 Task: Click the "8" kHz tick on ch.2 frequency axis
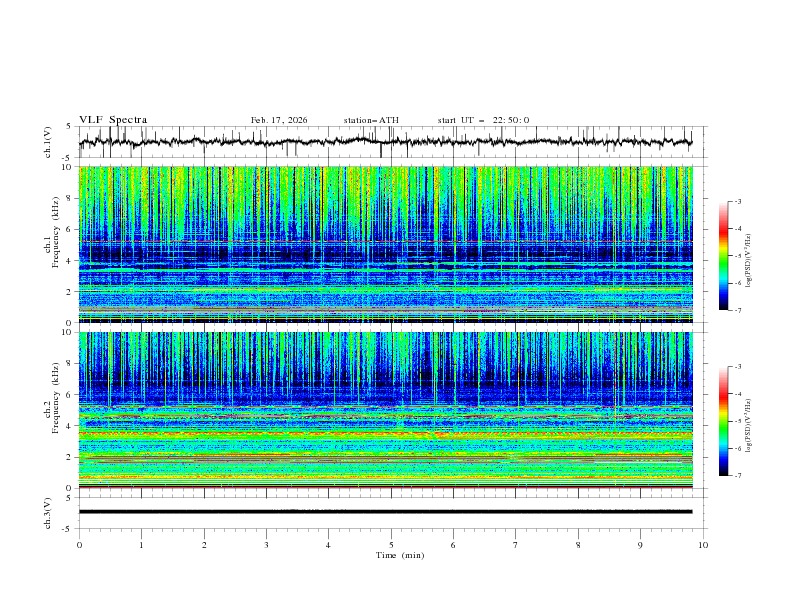coord(71,364)
